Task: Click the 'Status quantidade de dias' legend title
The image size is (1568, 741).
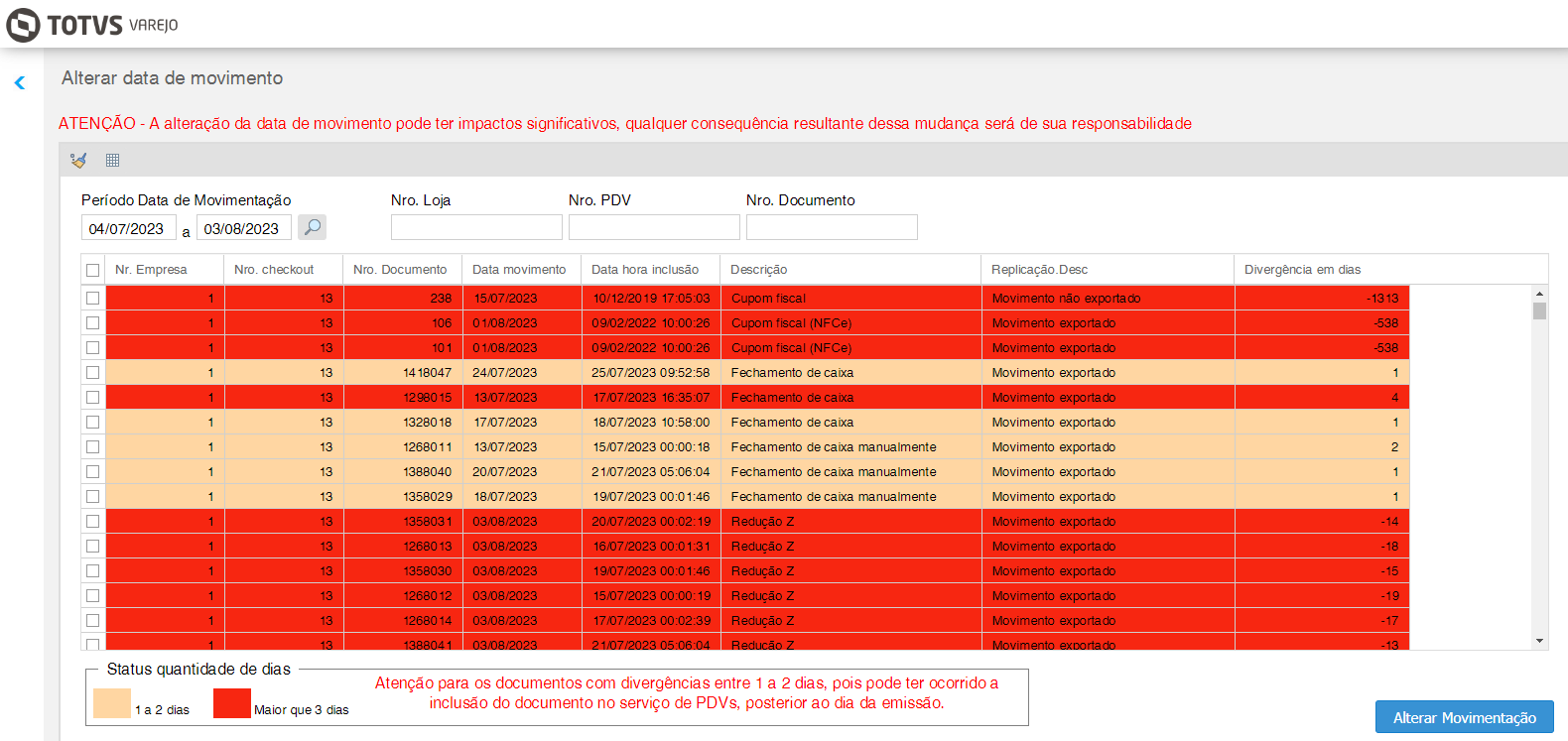Action: [198, 669]
